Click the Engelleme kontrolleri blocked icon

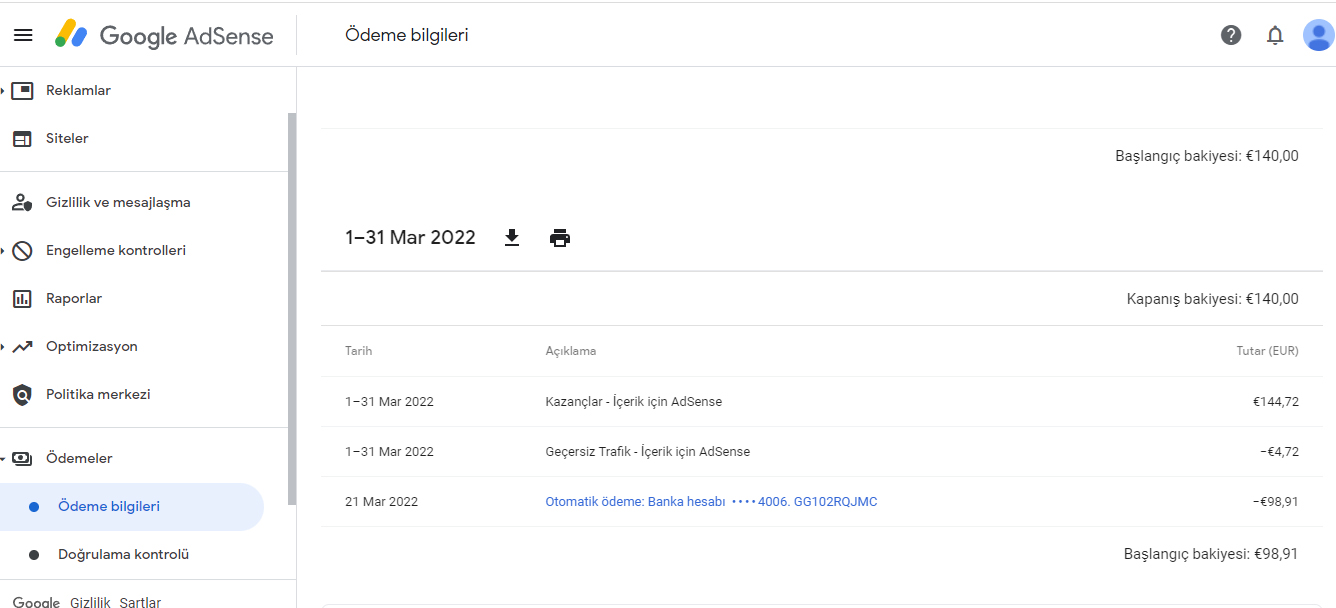tap(22, 250)
